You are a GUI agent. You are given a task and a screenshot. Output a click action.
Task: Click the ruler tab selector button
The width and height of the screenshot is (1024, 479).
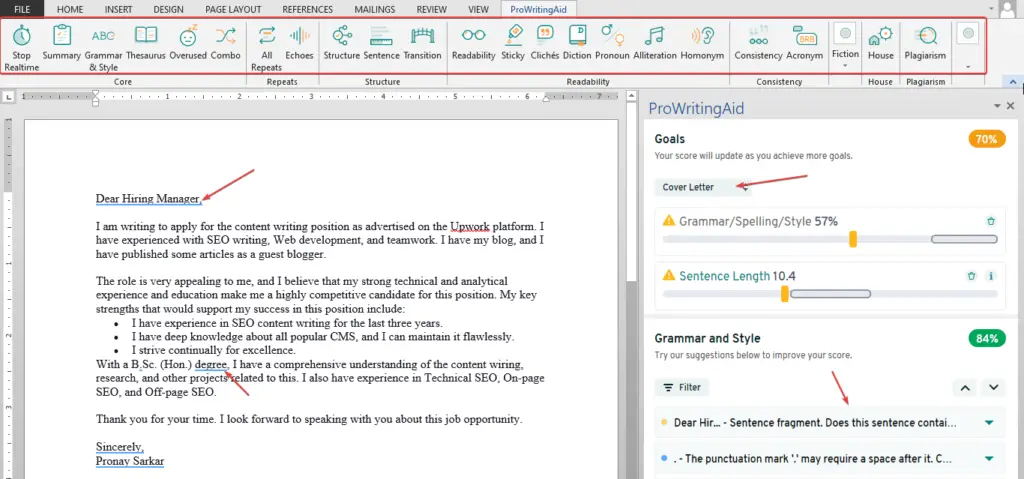[8, 97]
